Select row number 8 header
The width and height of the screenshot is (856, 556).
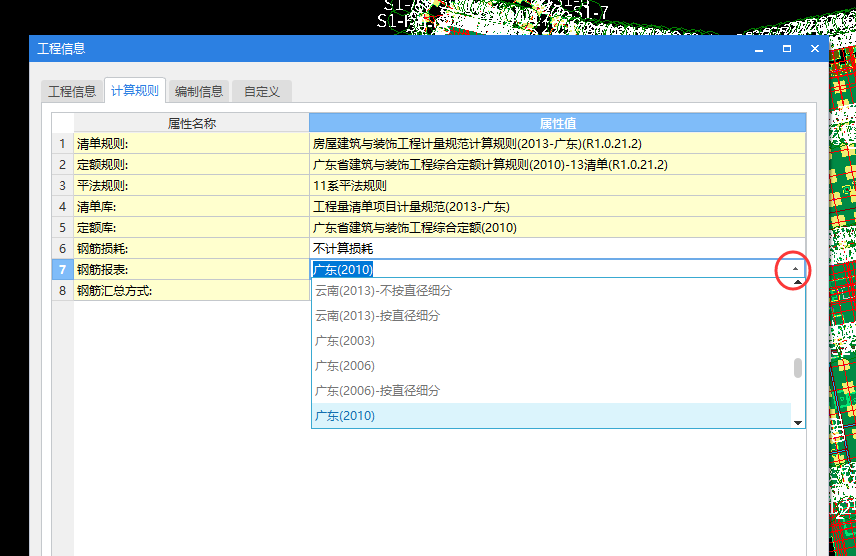click(x=63, y=291)
